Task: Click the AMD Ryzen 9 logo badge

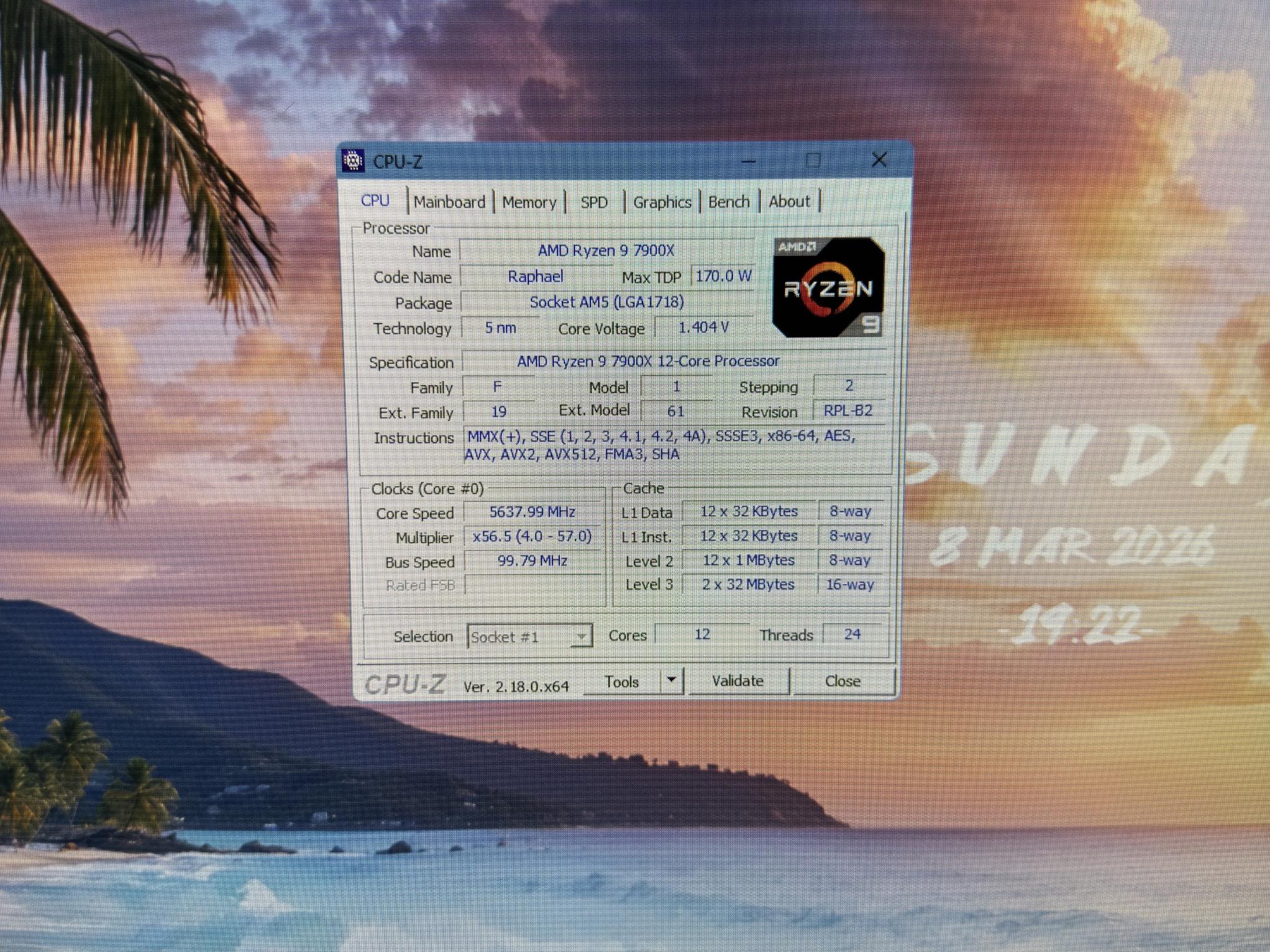Action: point(829,288)
